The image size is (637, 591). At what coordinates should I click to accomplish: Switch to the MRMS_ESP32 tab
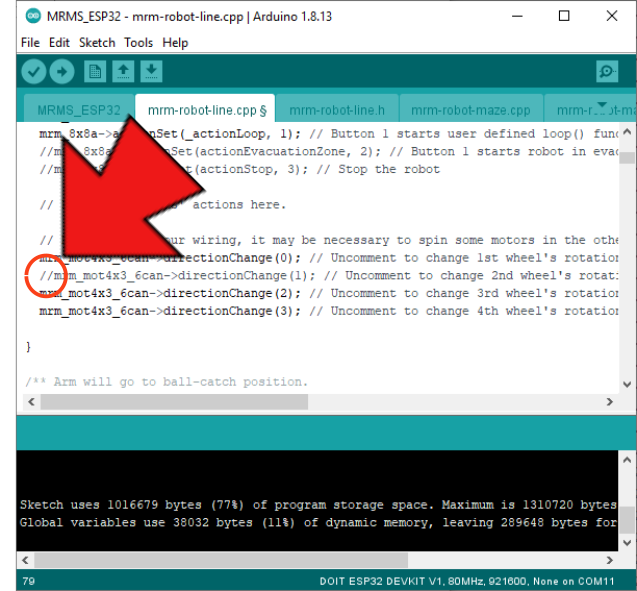[x=78, y=110]
